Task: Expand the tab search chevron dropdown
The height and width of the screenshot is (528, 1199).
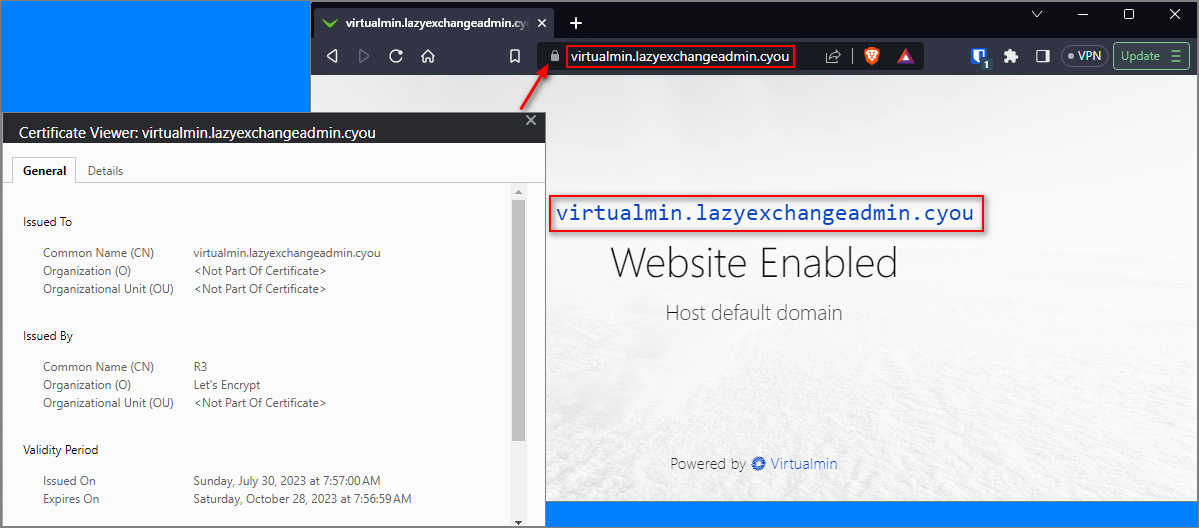Action: click(x=1037, y=14)
